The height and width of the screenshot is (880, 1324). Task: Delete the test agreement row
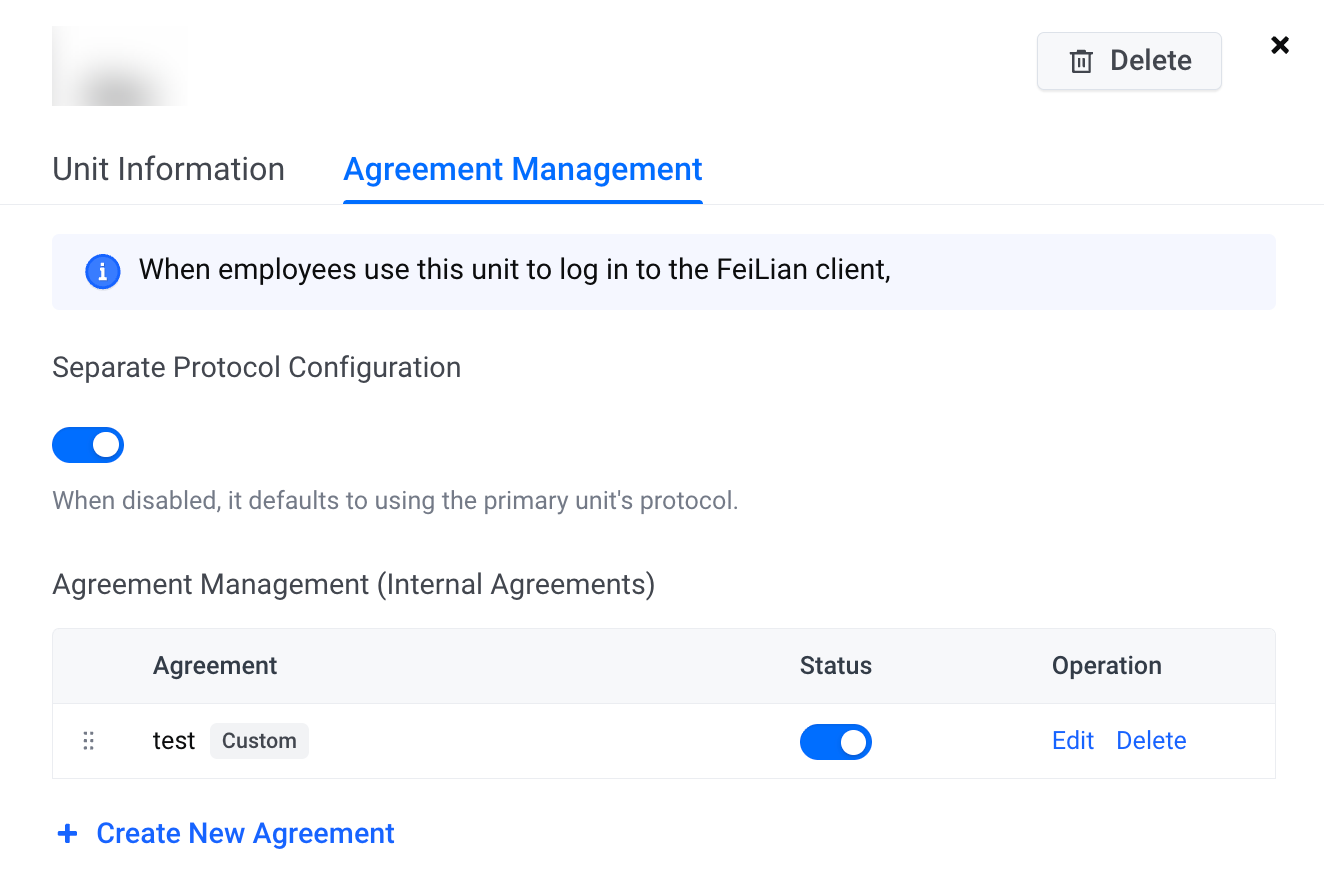click(1151, 741)
